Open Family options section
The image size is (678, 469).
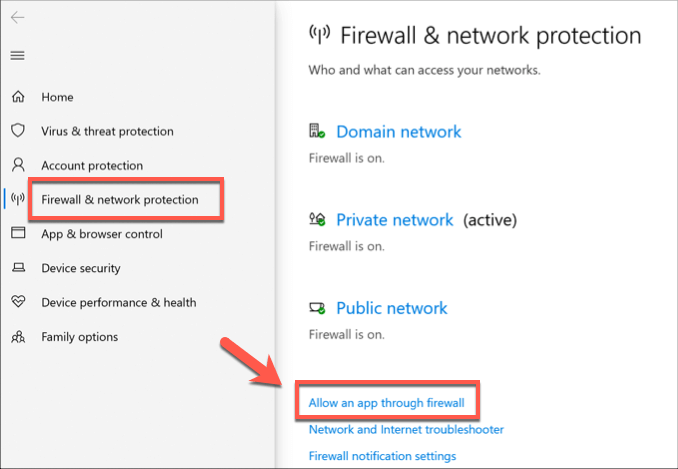coord(79,337)
